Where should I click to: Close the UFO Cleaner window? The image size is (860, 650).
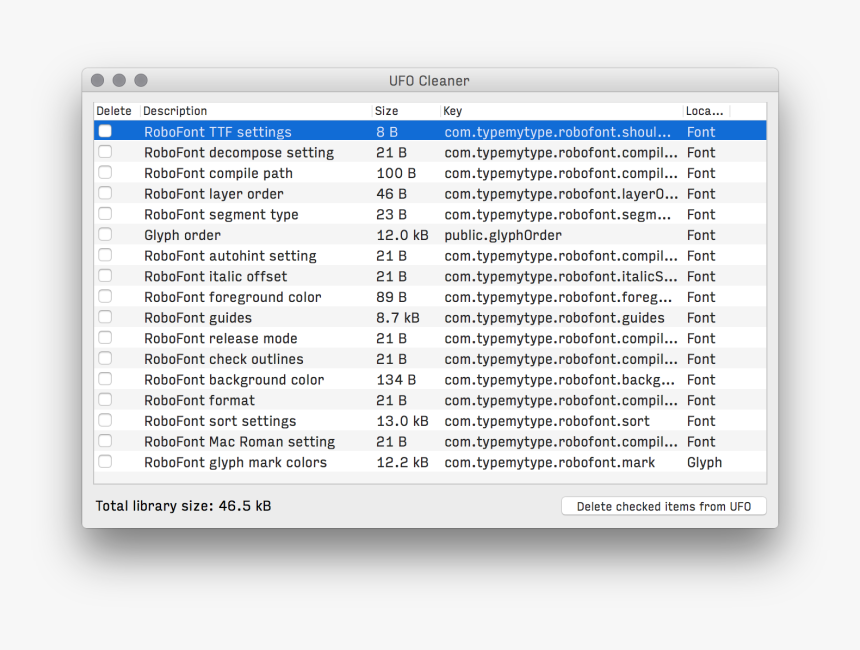pyautogui.click(x=98, y=81)
